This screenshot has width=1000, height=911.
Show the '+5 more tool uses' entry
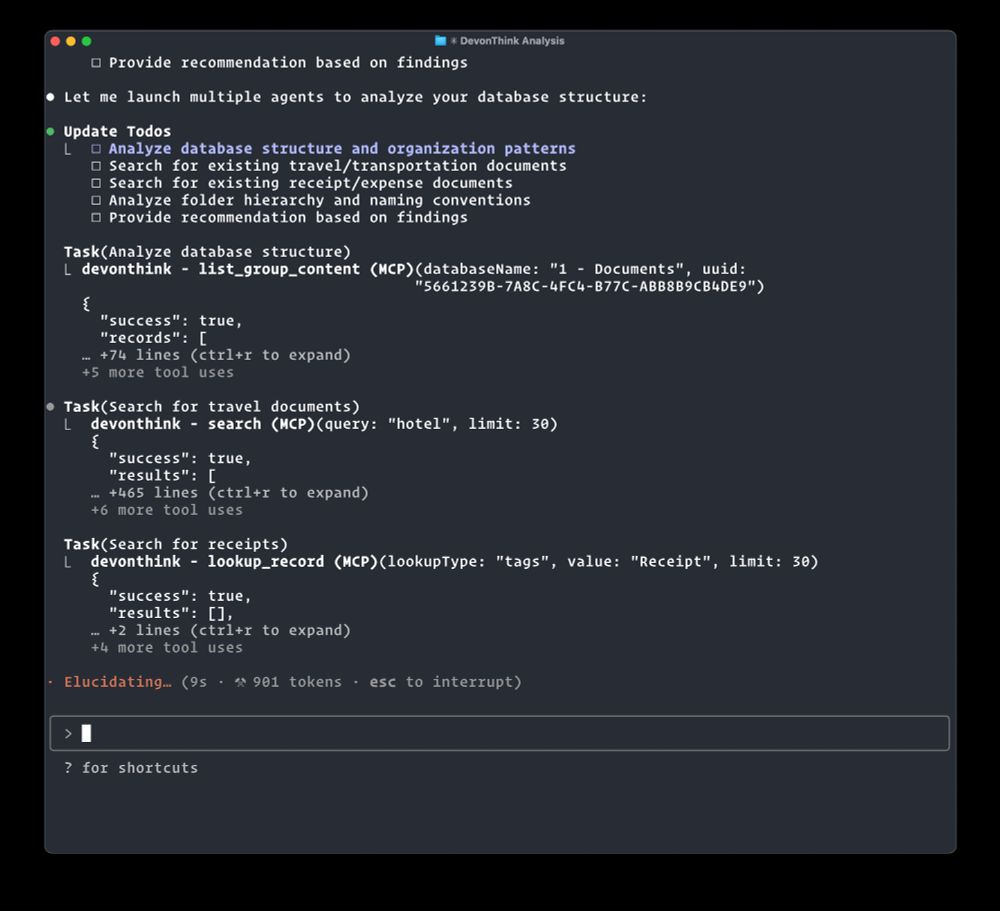click(x=158, y=373)
